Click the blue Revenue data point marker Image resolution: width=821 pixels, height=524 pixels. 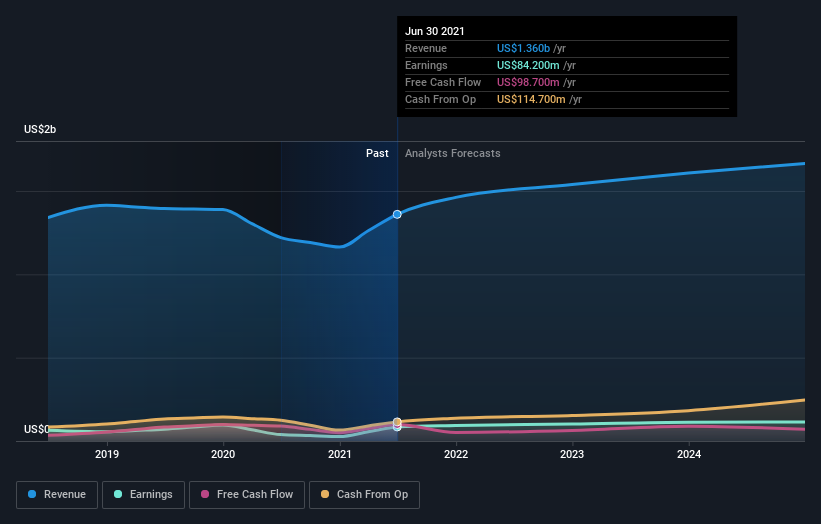(x=397, y=214)
